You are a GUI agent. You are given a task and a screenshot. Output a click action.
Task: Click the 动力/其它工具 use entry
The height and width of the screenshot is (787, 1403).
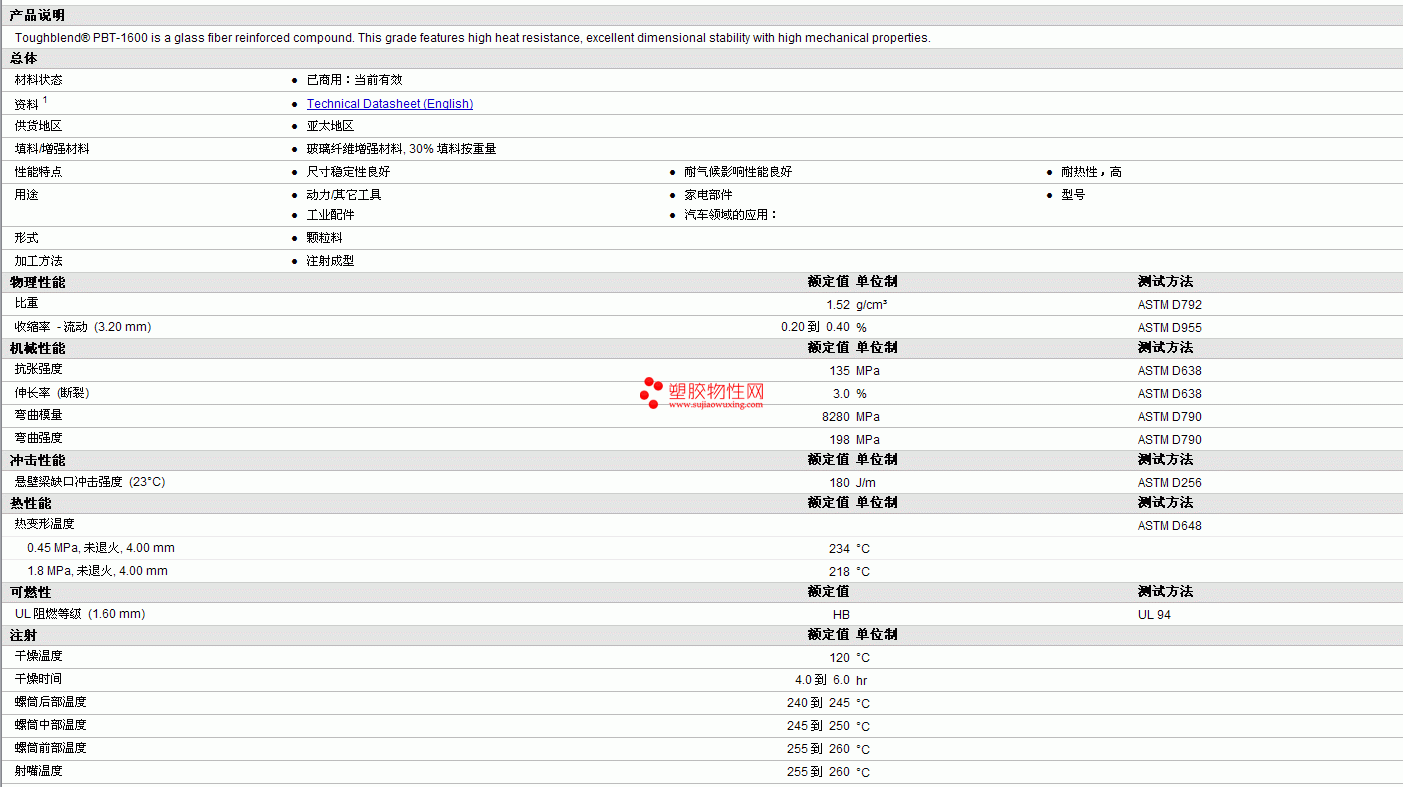[x=343, y=195]
